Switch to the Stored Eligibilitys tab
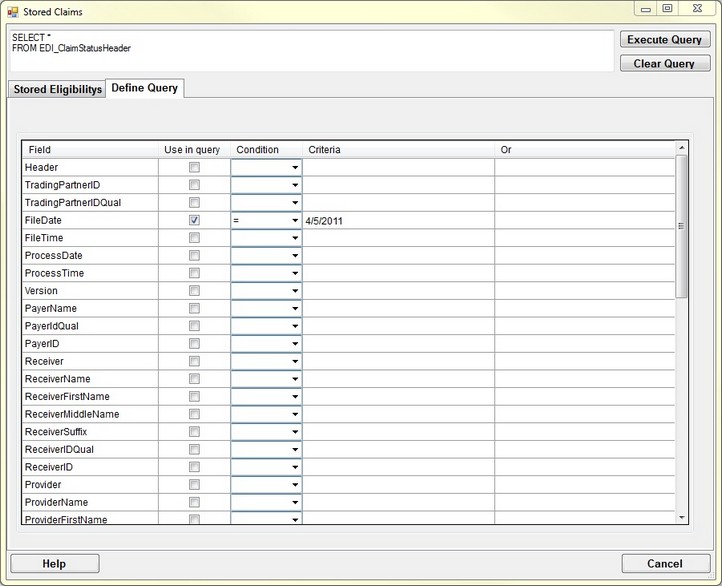722x586 pixels. [x=57, y=89]
